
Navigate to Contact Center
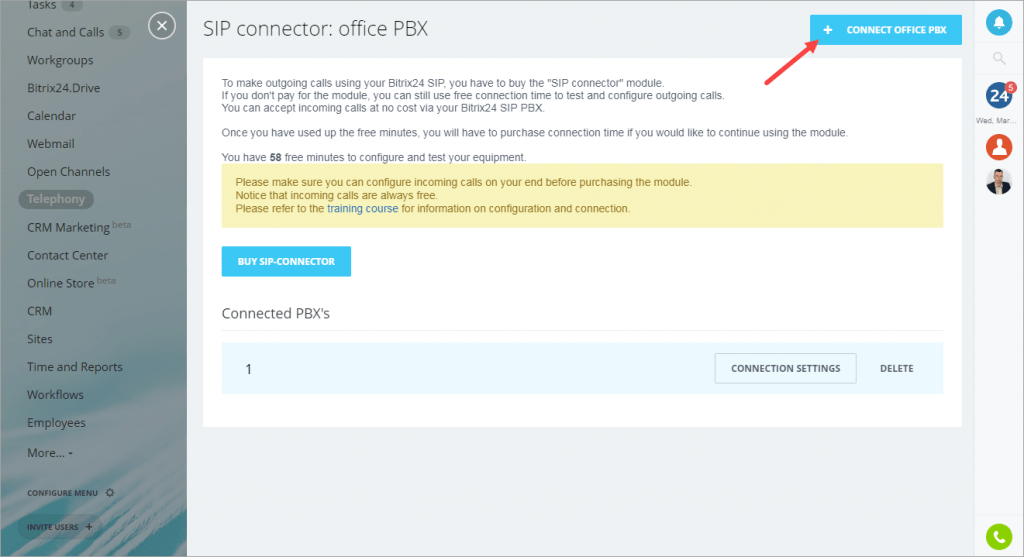pyautogui.click(x=67, y=255)
